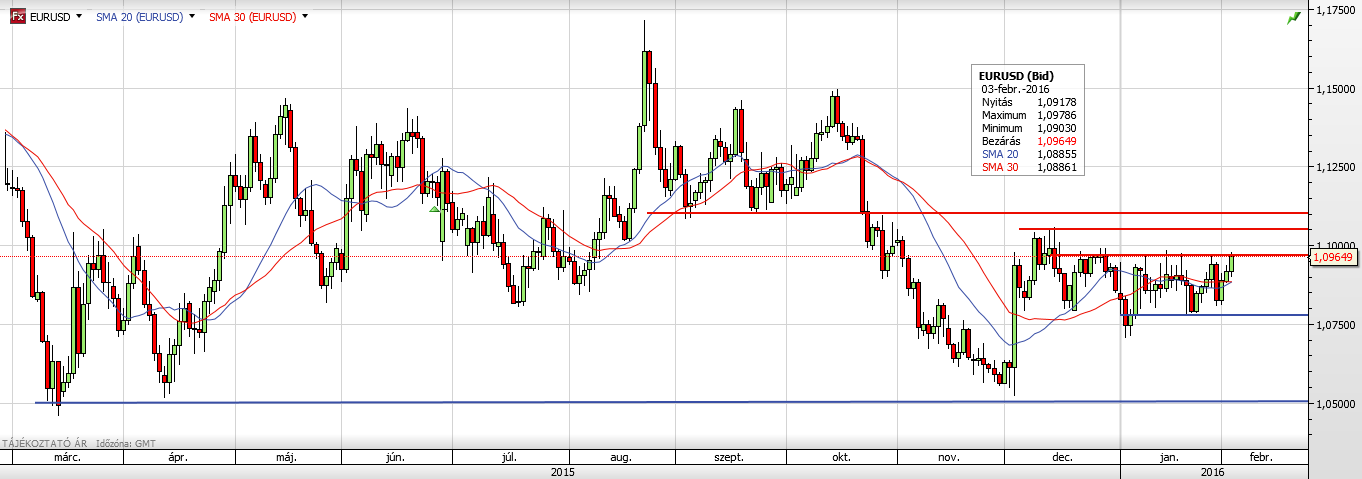
Task: Click the Minimum value 1,09030
Action: (x=1056, y=128)
